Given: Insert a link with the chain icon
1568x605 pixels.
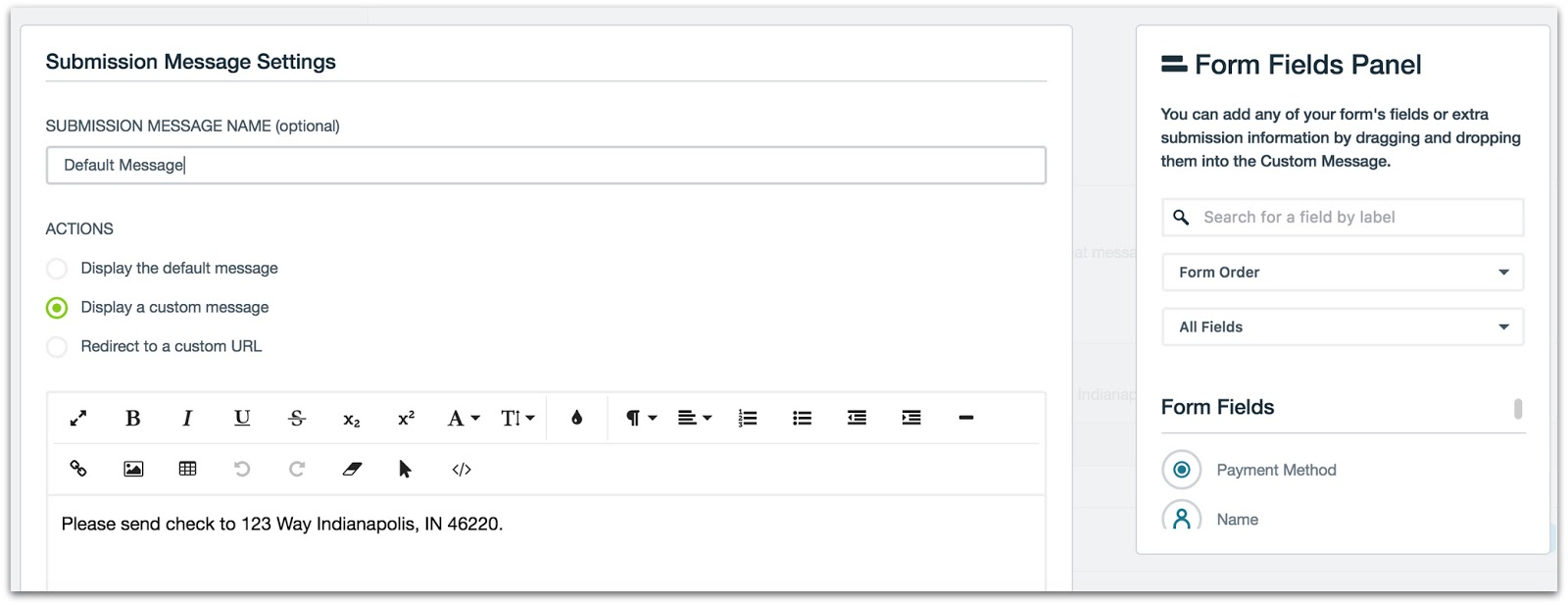Looking at the screenshot, I should (78, 469).
